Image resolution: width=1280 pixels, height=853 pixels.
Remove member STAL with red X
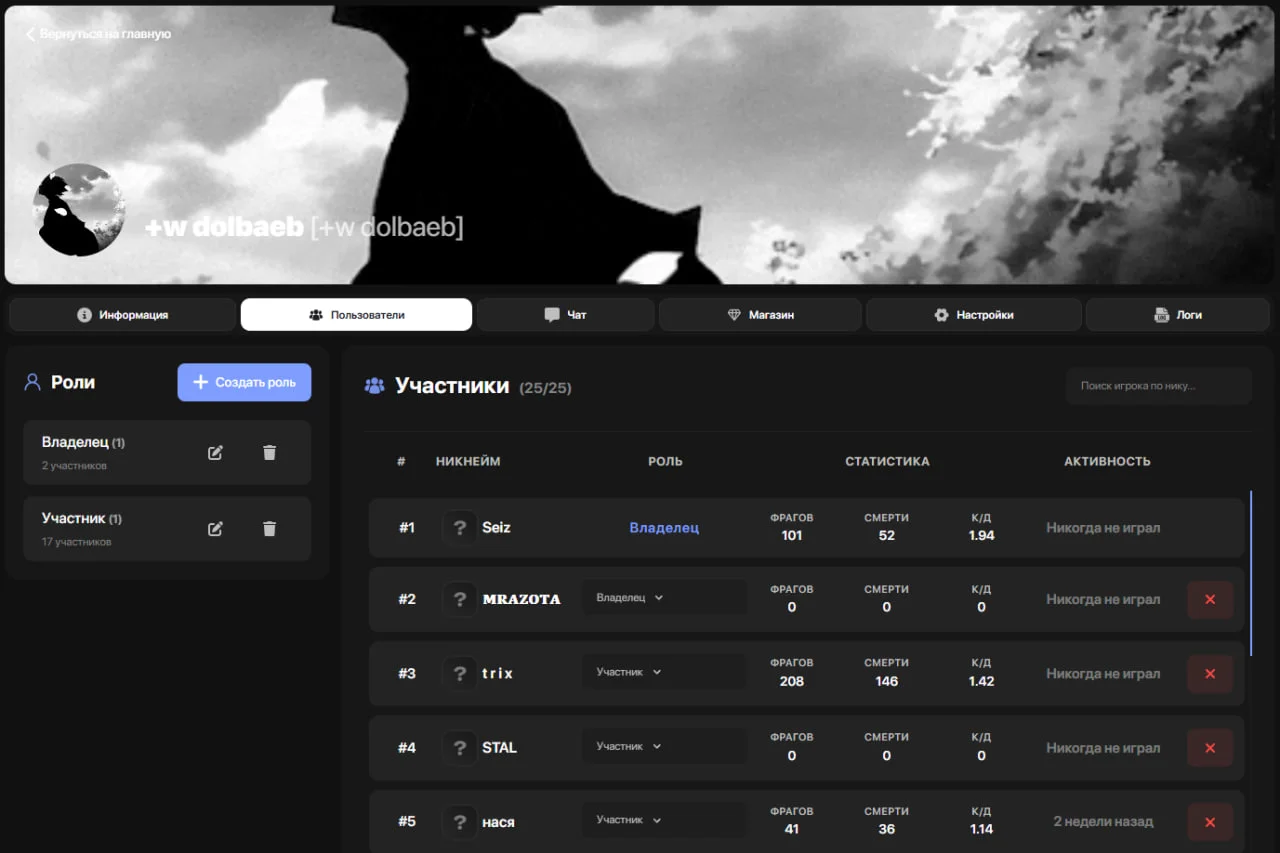tap(1210, 748)
